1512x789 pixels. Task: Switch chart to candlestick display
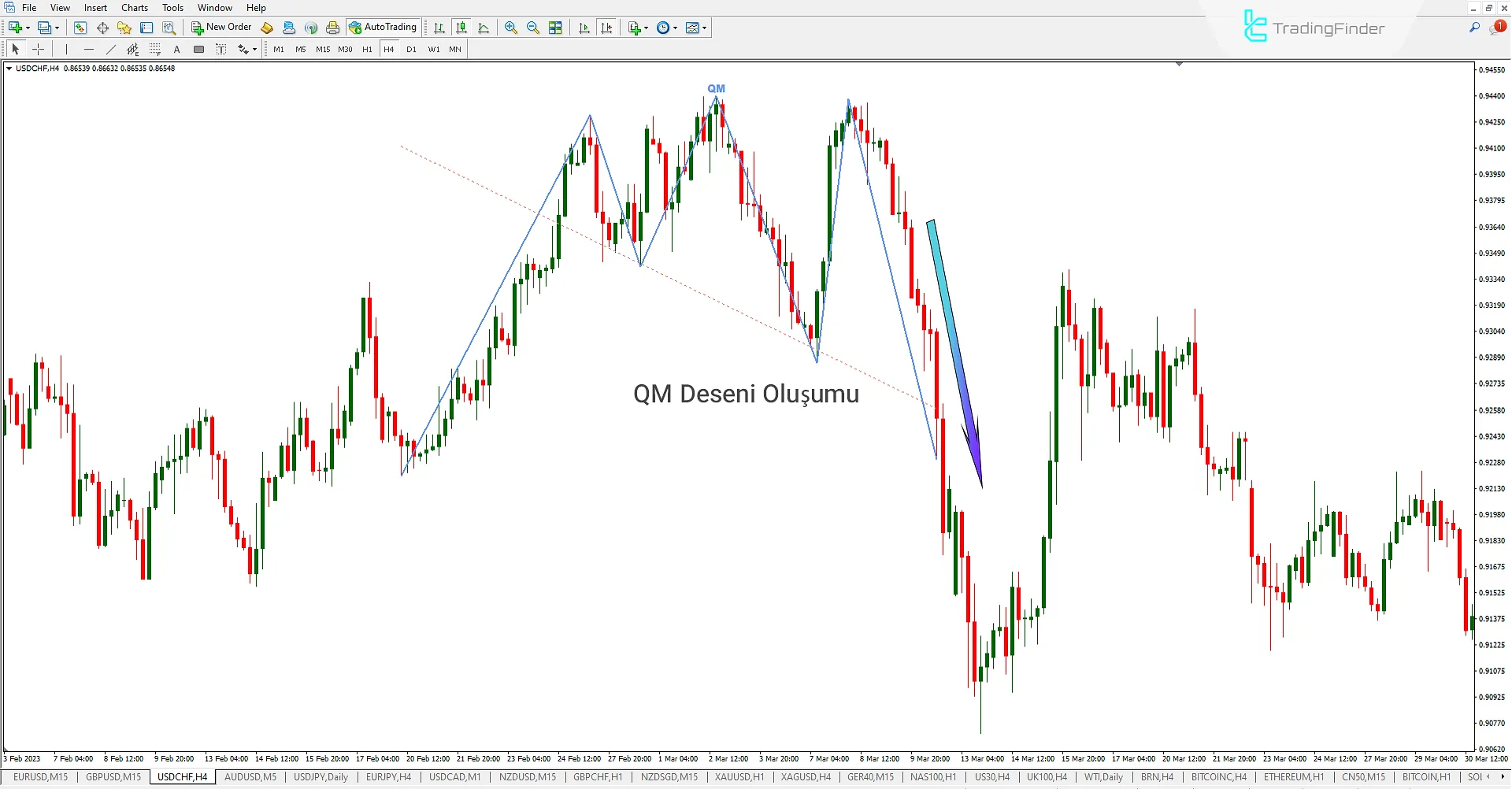[461, 28]
